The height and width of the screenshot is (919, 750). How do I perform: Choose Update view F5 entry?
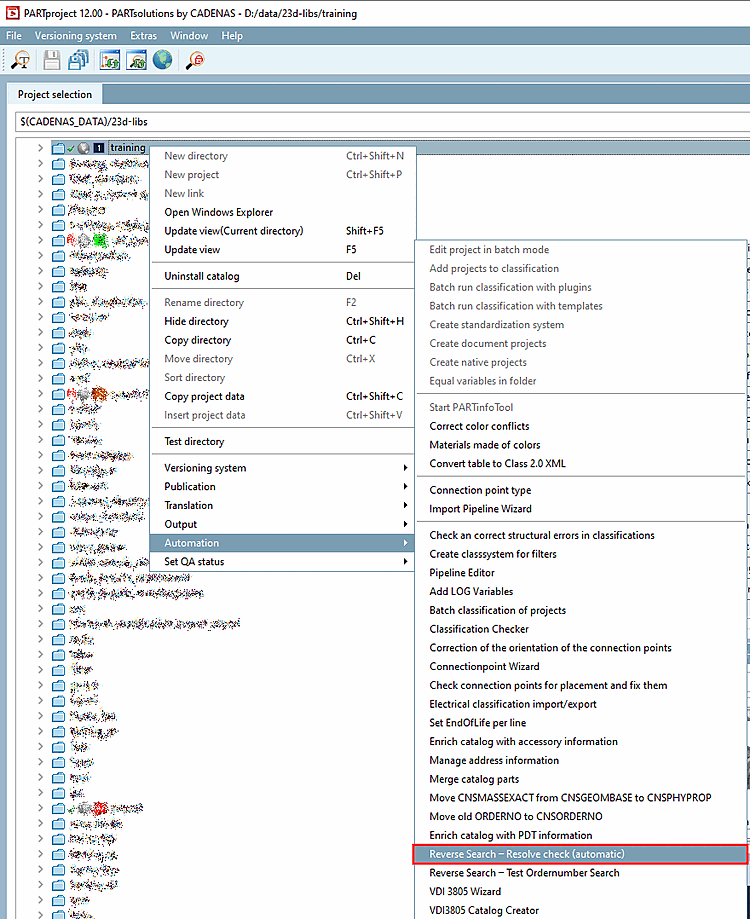(282, 250)
